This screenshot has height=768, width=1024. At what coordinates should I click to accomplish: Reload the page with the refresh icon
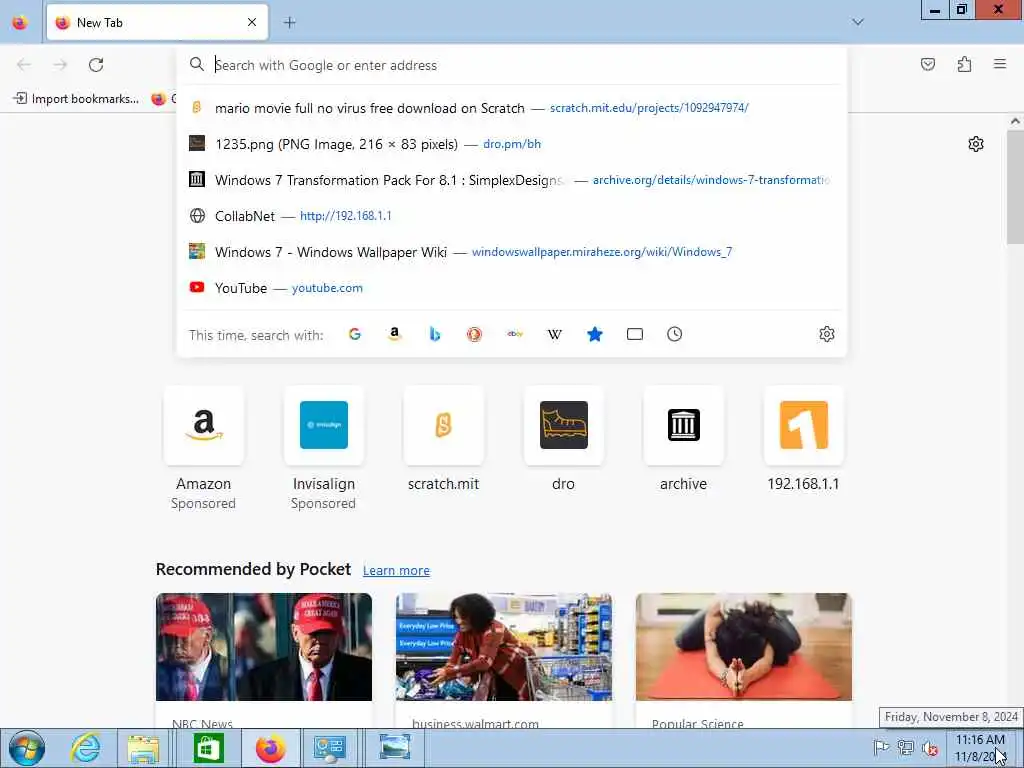point(96,65)
